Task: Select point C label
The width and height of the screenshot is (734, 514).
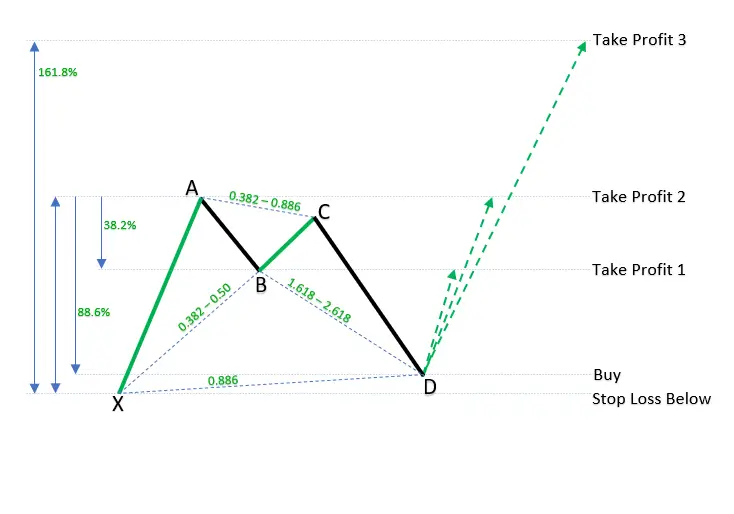Action: click(x=324, y=212)
